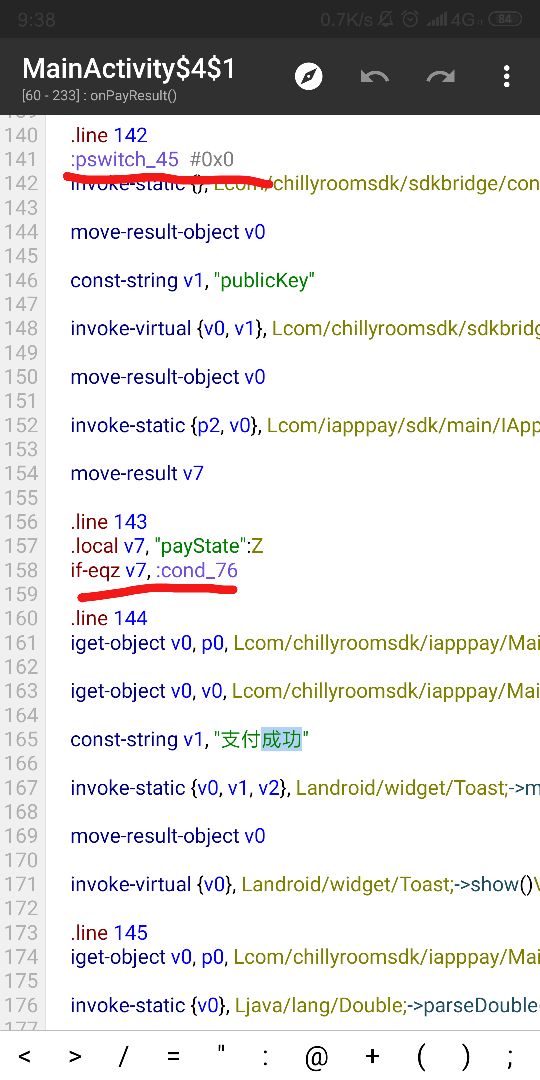Screen dimensions: 540x1080
Task: Insert the / symbol from shortcut bar
Action: click(125, 1056)
